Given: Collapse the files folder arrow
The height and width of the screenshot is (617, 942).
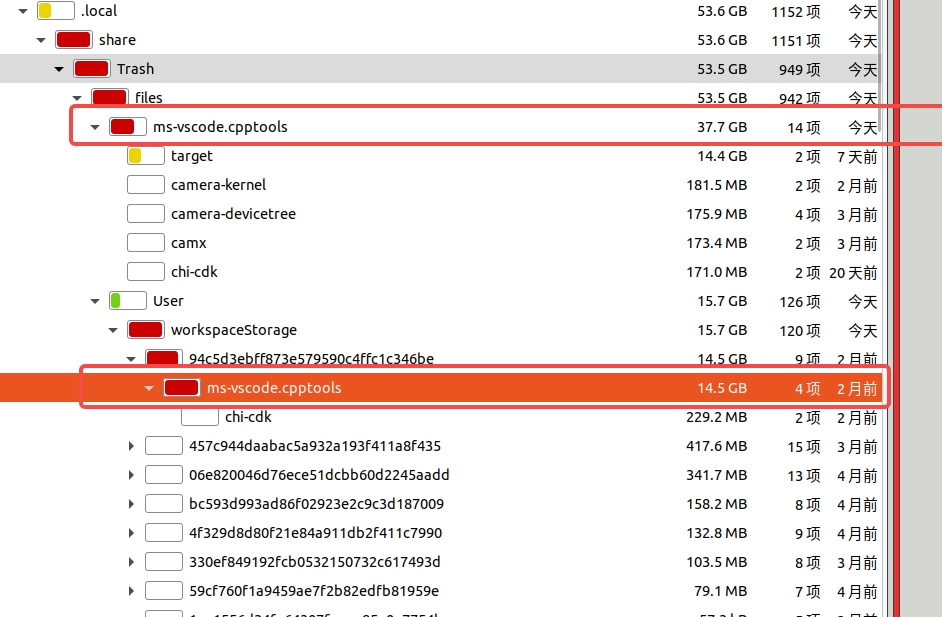Looking at the screenshot, I should coord(77,98).
